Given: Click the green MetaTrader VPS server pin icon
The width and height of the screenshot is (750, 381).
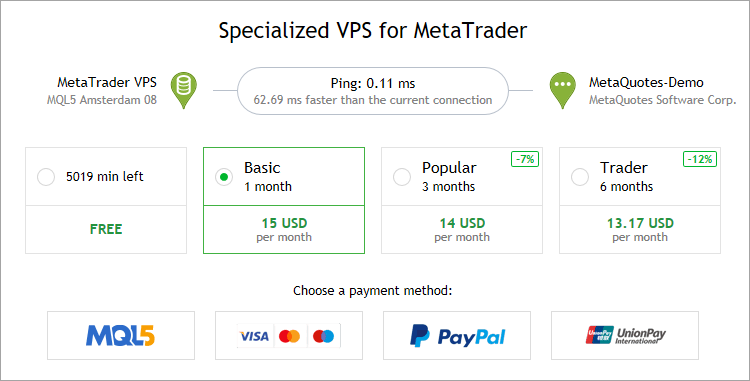Looking at the screenshot, I should click(184, 90).
